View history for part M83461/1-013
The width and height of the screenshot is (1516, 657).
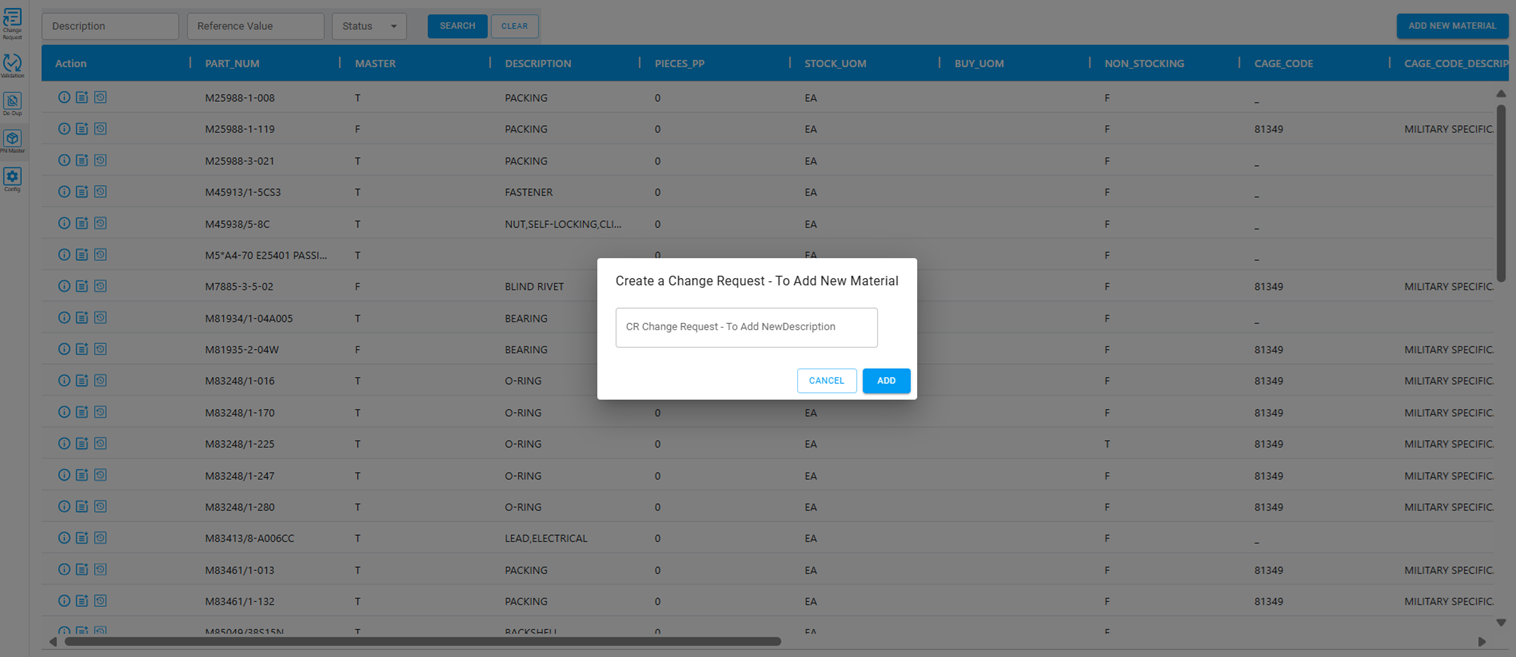click(100, 570)
